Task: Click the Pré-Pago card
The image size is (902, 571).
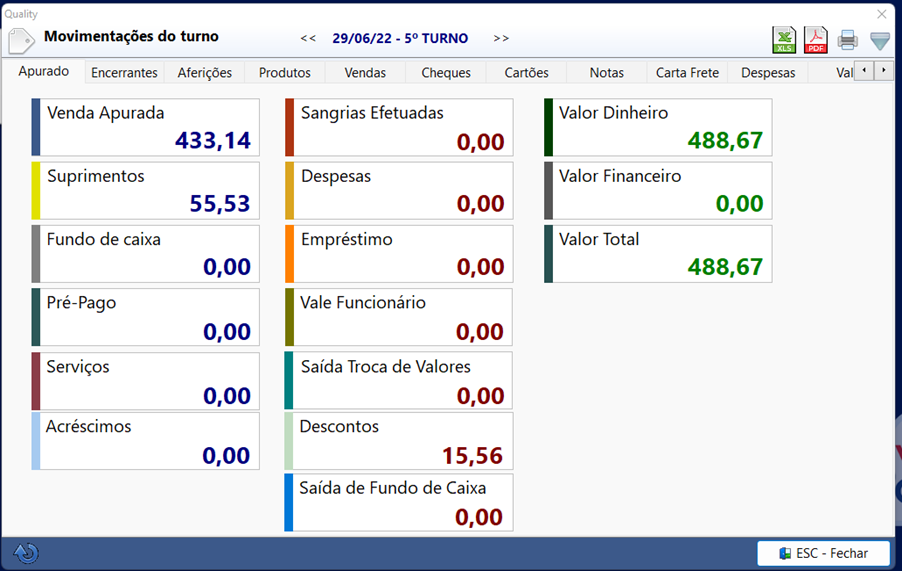Action: (x=146, y=317)
